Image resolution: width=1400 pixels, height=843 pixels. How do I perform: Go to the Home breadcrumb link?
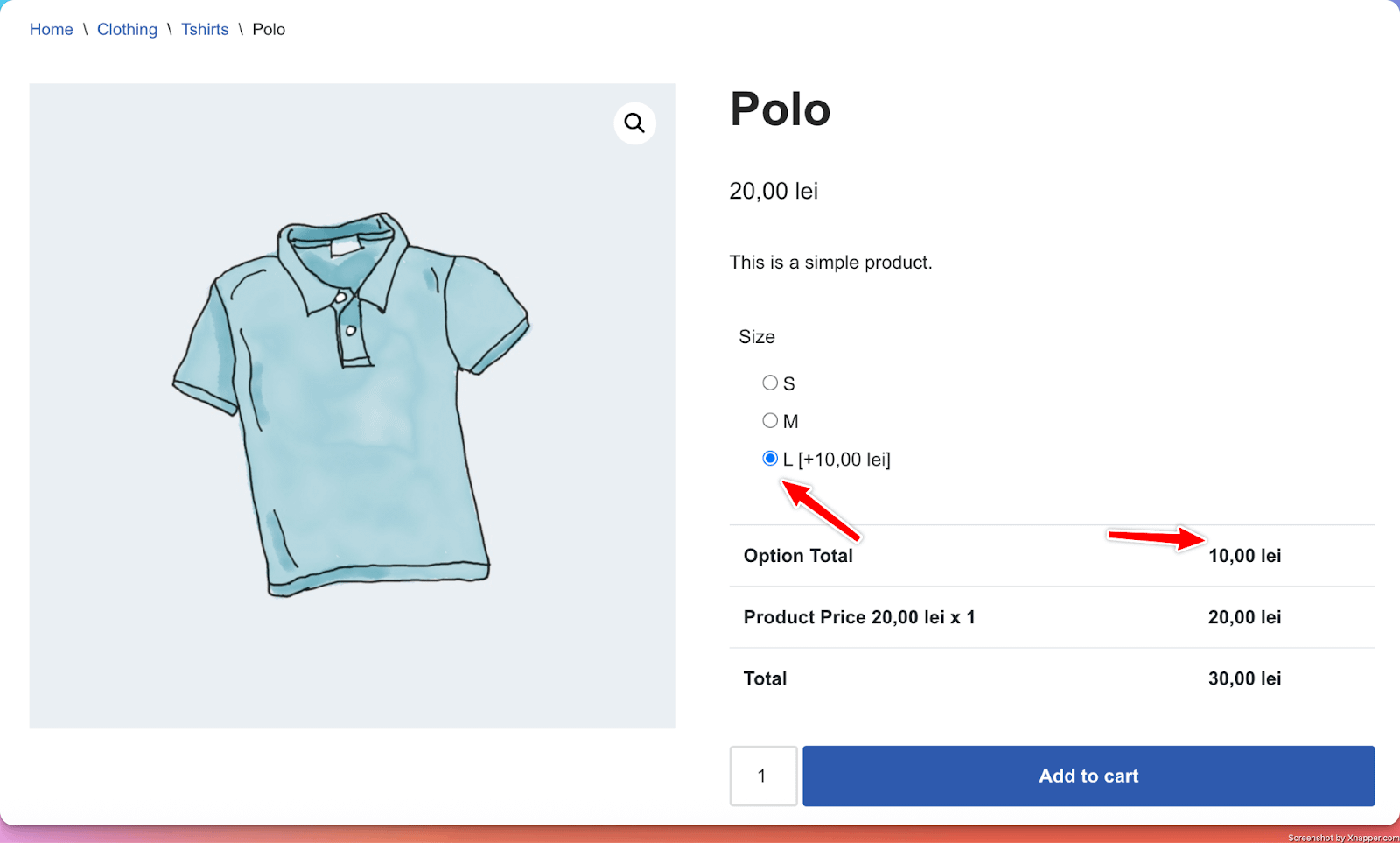[52, 30]
